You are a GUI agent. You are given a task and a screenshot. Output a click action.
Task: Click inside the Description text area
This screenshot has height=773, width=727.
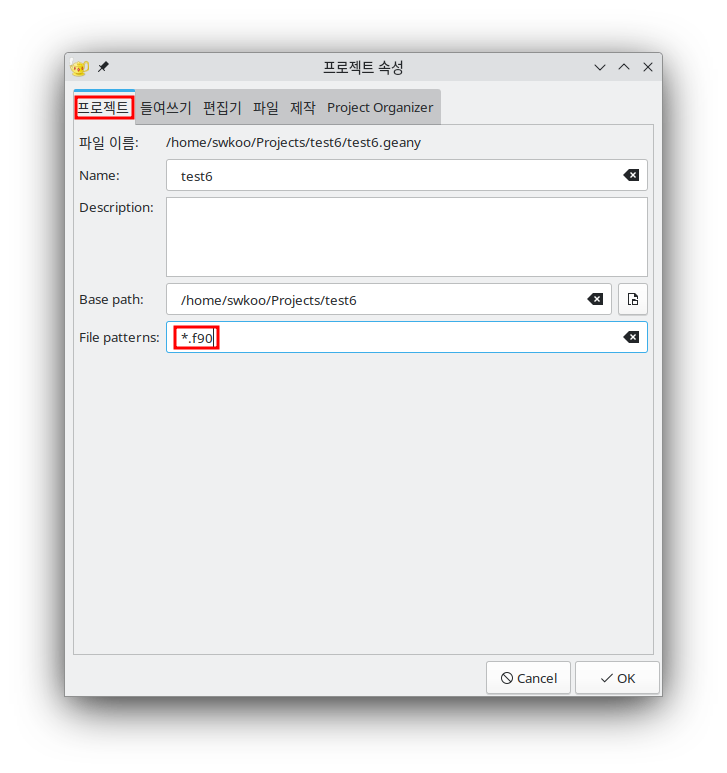(x=407, y=237)
